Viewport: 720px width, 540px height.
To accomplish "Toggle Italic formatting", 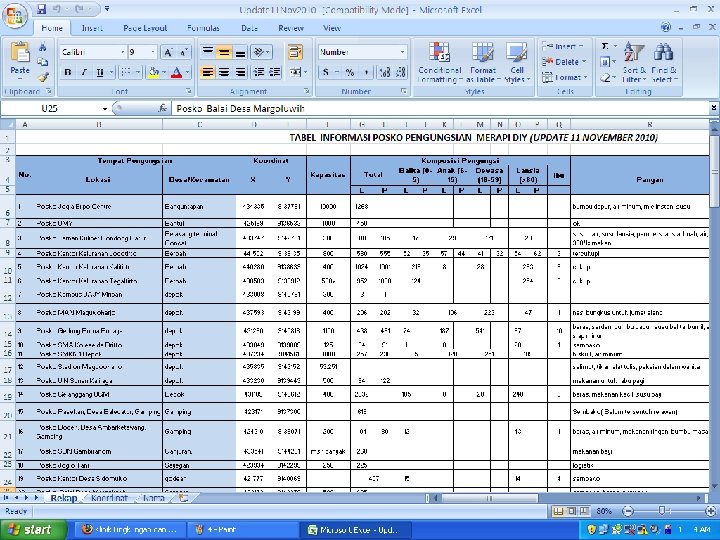I will pos(84,72).
